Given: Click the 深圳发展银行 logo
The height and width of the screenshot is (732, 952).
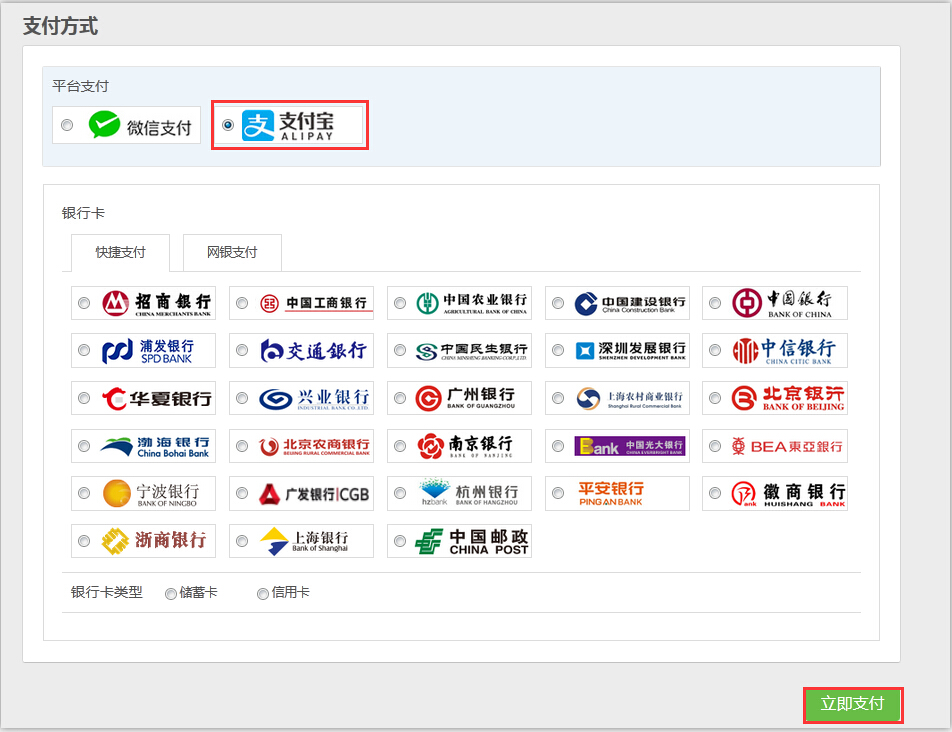Looking at the screenshot, I should click(x=630, y=350).
